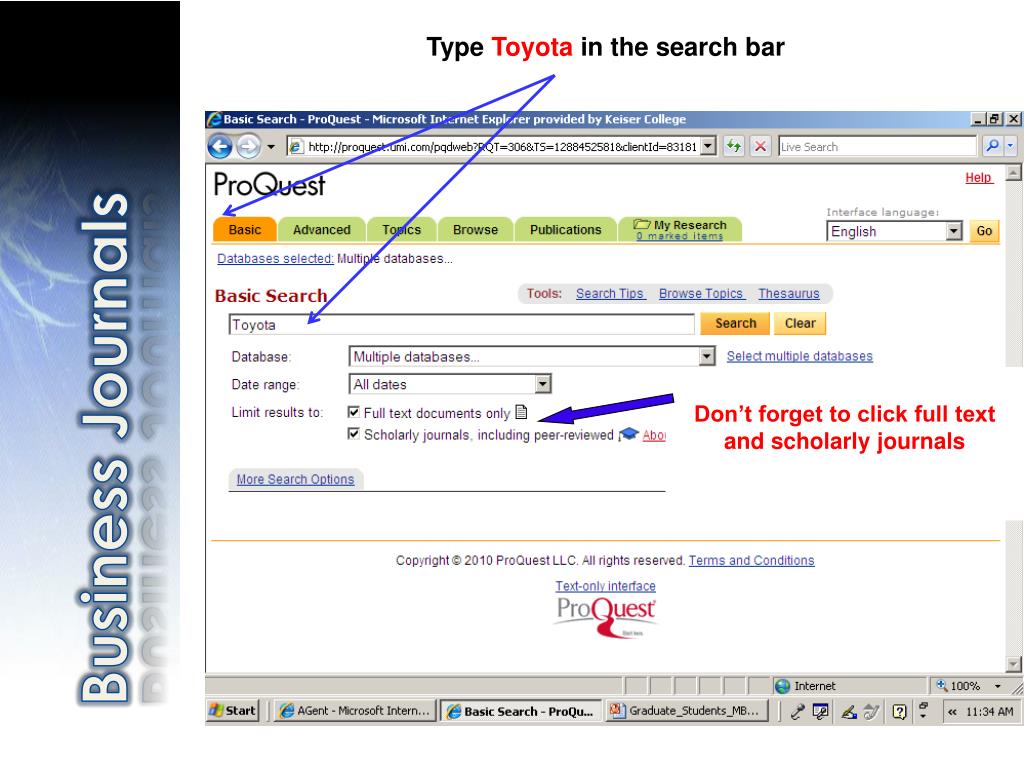
Task: Switch to AGent Internet Explorer taskbar window
Action: pyautogui.click(x=355, y=711)
